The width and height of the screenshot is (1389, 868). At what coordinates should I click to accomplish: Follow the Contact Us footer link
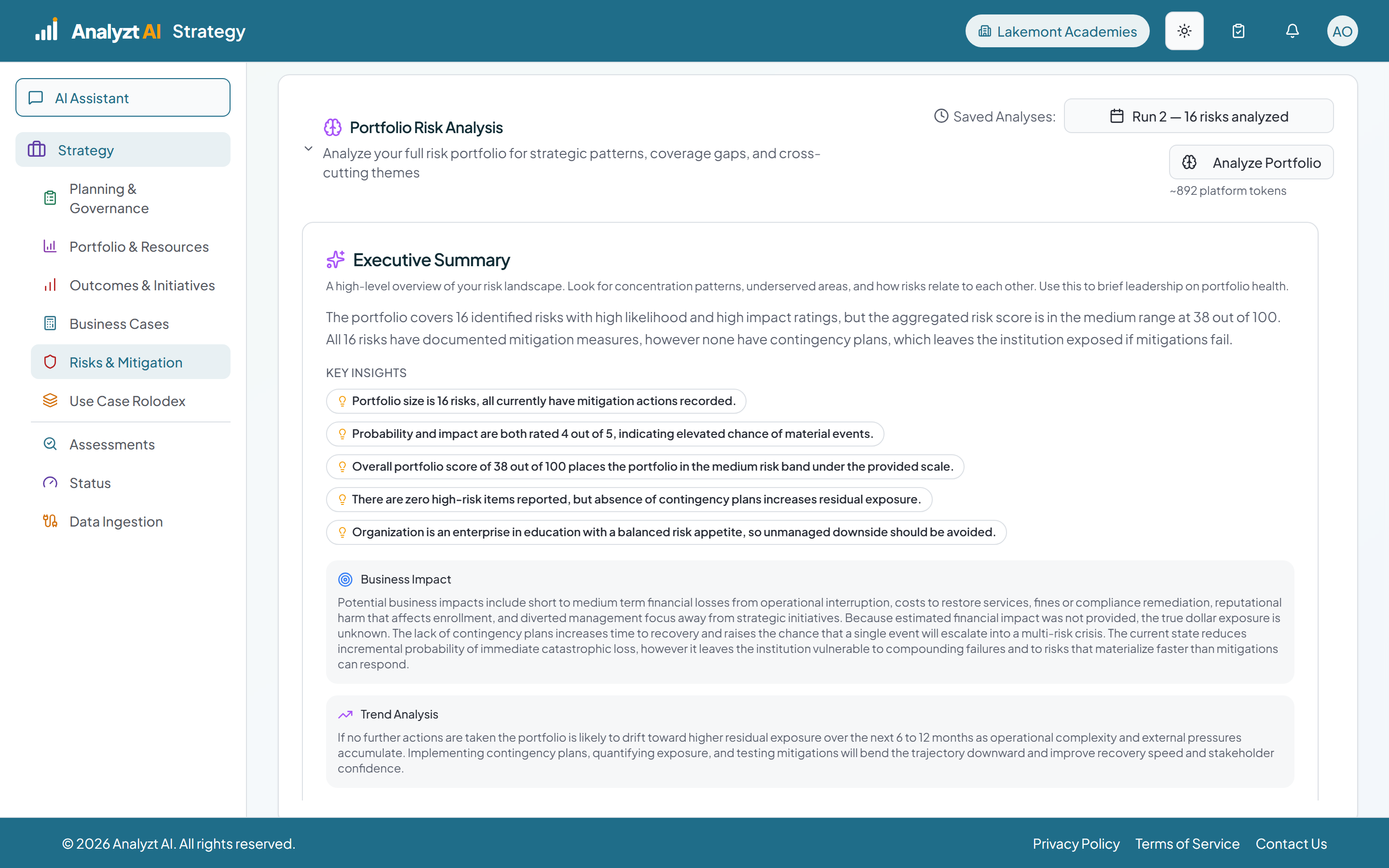click(x=1291, y=843)
